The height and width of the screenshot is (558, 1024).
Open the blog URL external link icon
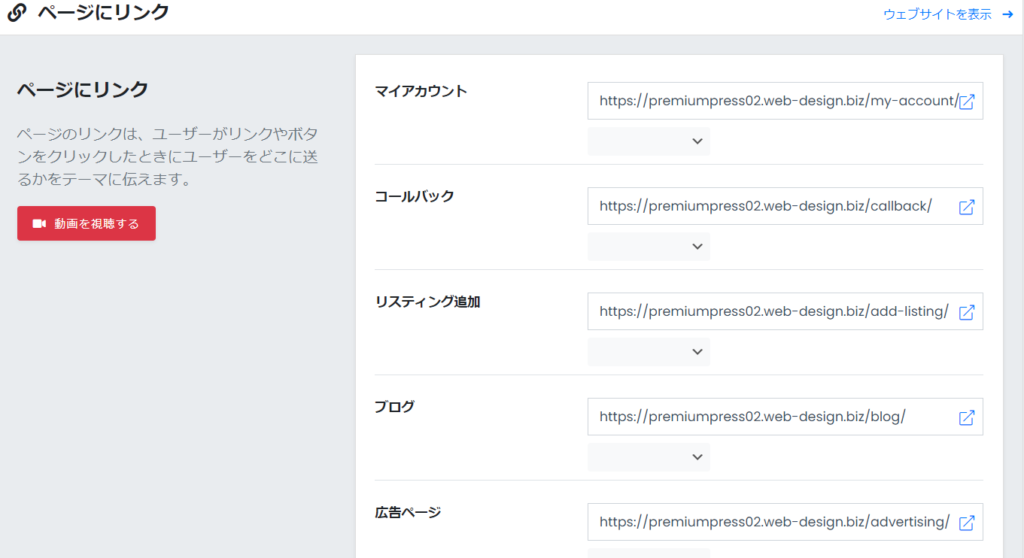[967, 418]
